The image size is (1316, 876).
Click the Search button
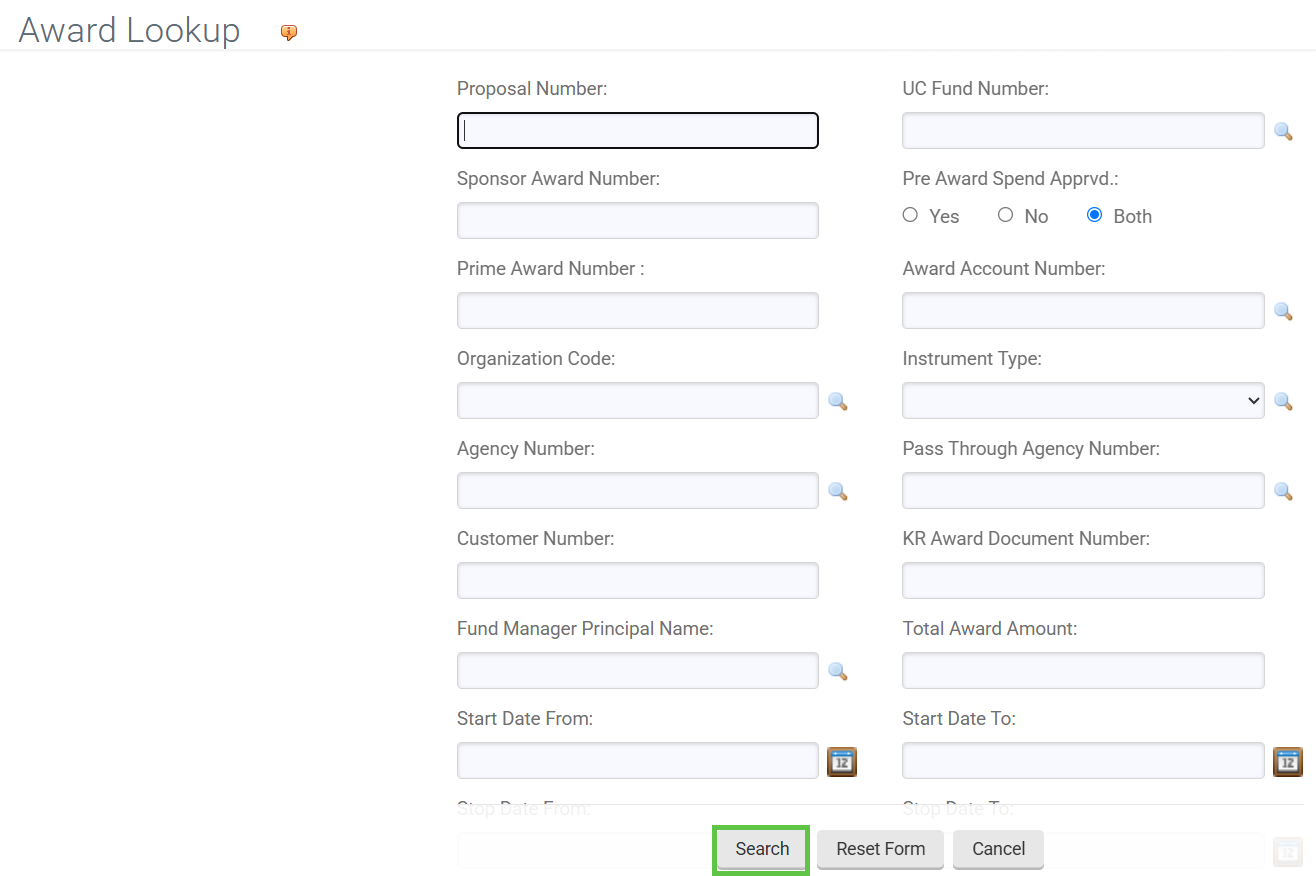click(x=762, y=849)
